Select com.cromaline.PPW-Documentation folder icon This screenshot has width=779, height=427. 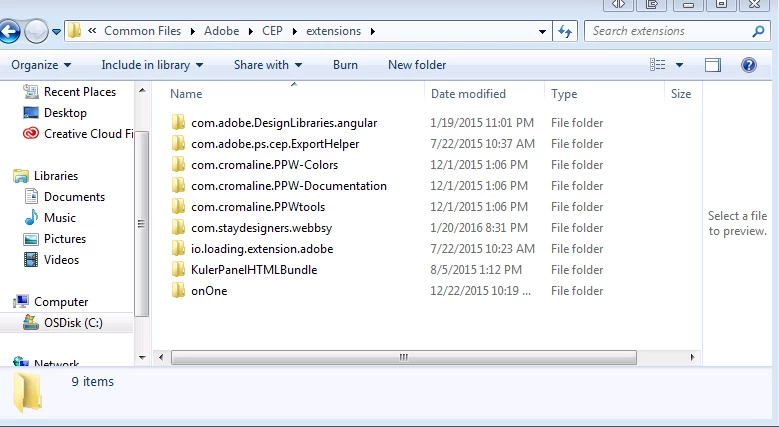click(178, 186)
